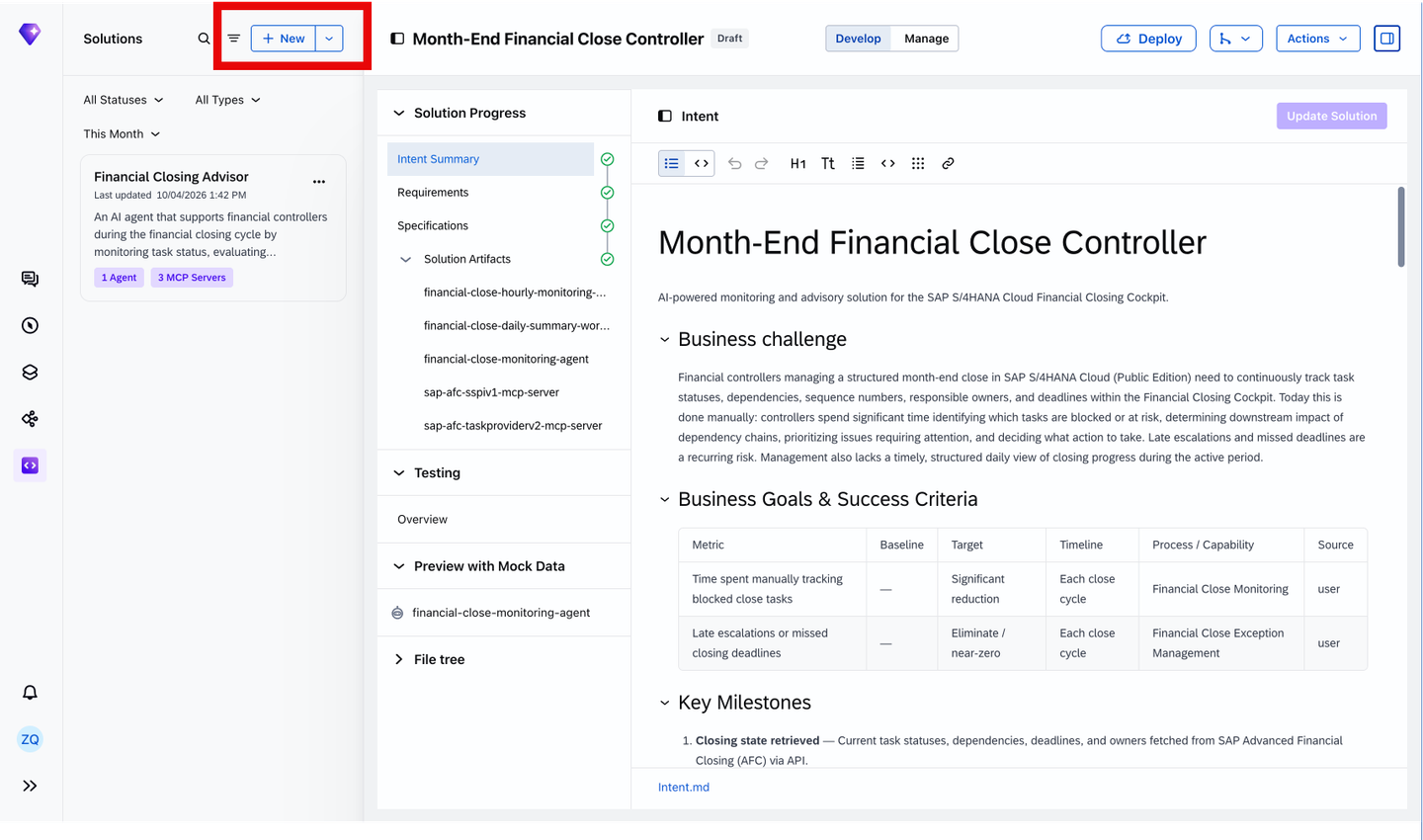1423x840 pixels.
Task: Collapse Solution Artifacts tree node
Action: point(405,259)
